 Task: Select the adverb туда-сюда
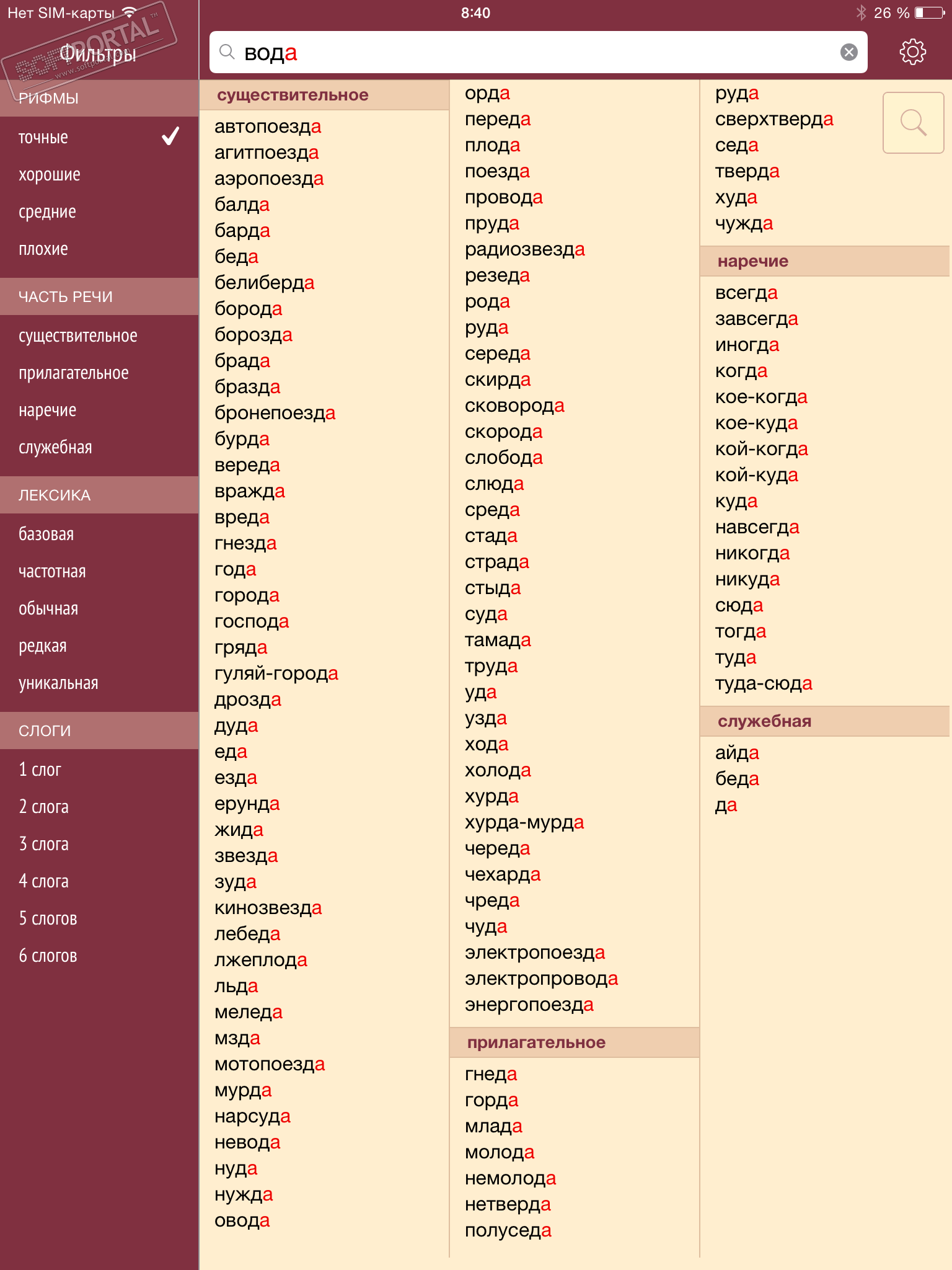764,683
